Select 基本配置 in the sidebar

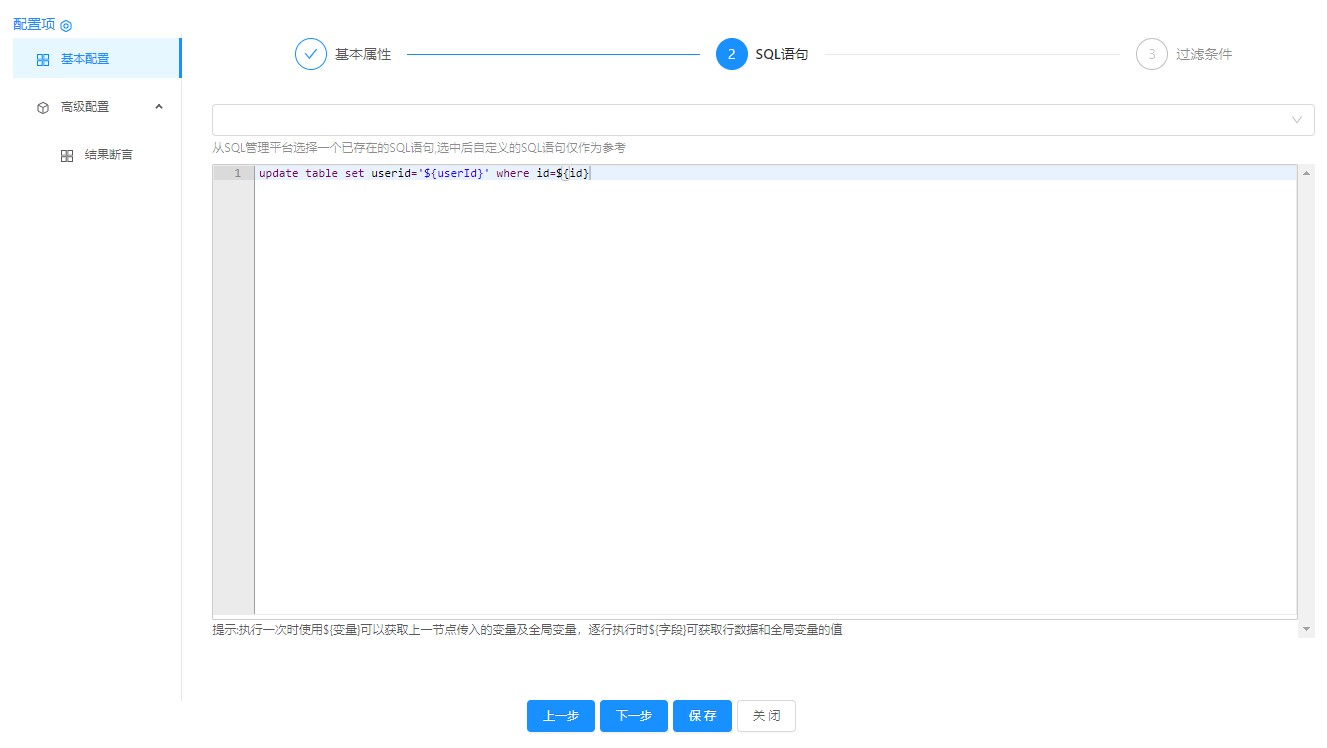pyautogui.click(x=85, y=59)
